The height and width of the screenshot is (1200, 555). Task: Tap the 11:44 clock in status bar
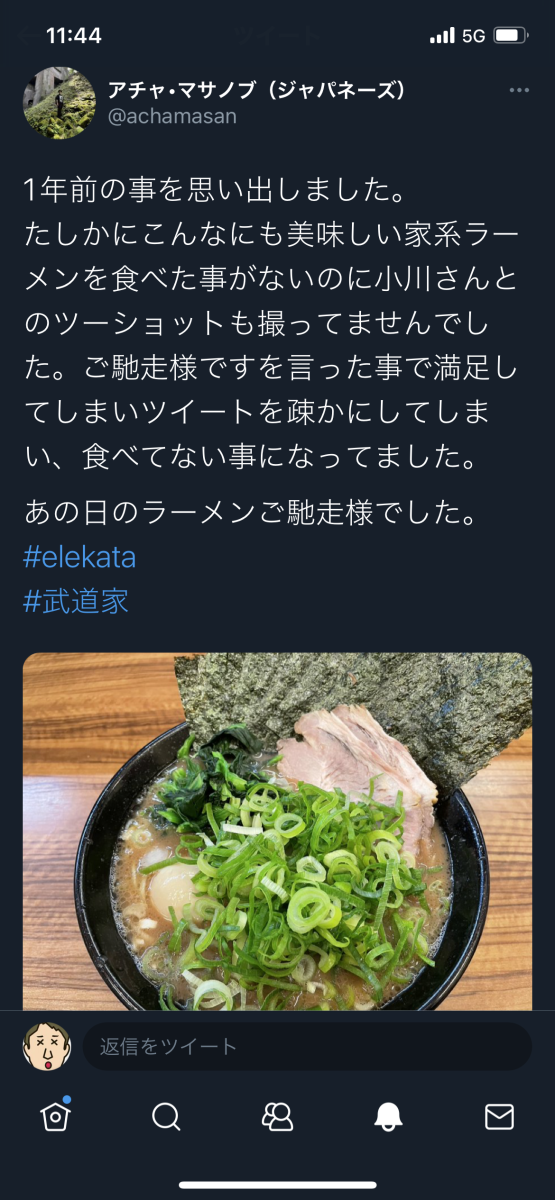click(73, 35)
